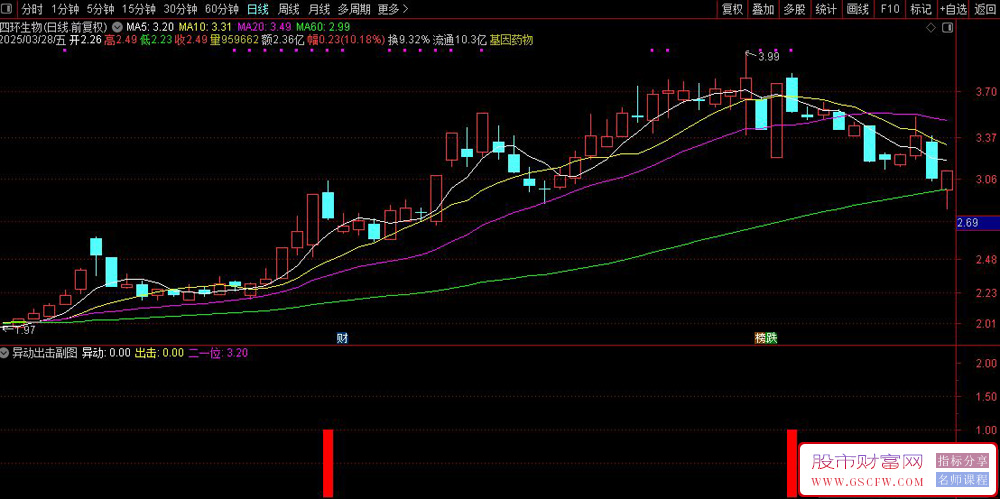Image resolution: width=1000 pixels, height=499 pixels.
Task: Select the 5分钟 period tab
Action: pos(100,9)
